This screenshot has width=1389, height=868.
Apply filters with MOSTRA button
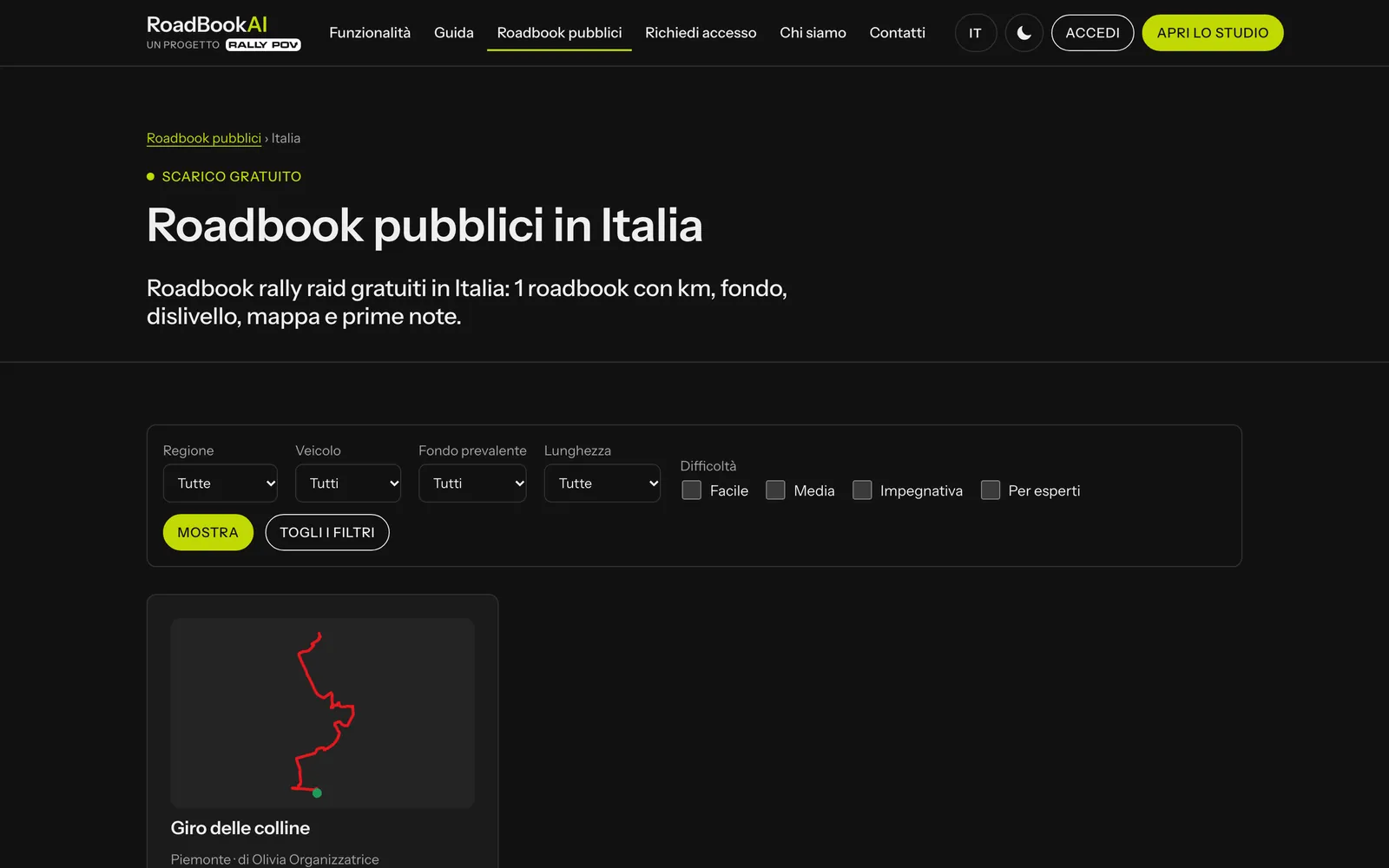click(207, 532)
